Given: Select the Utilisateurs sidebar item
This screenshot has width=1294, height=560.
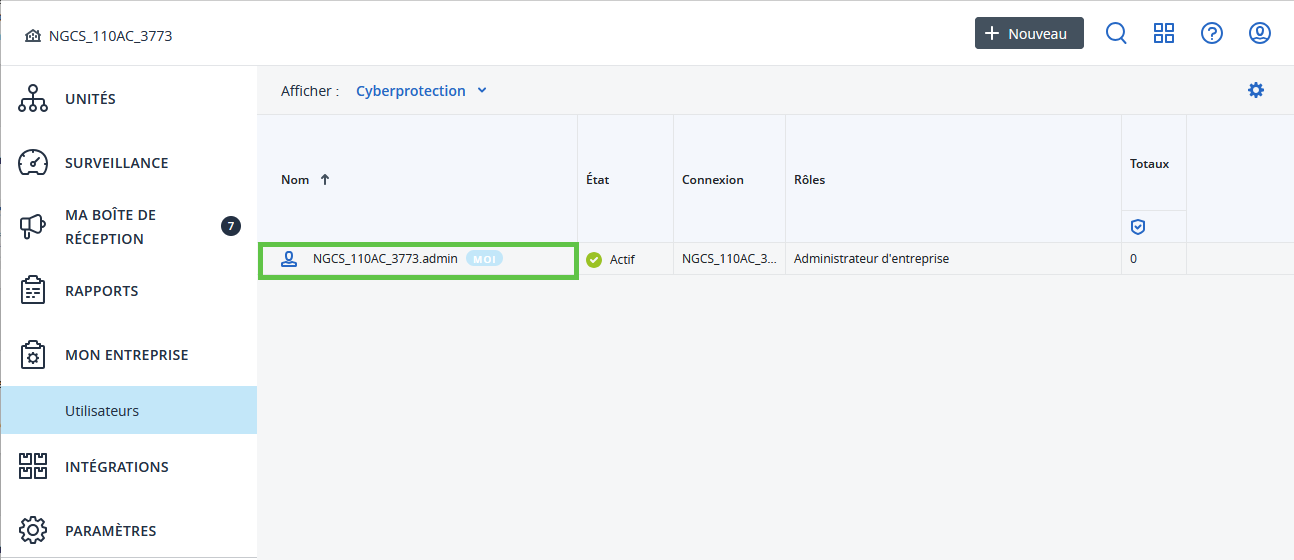Looking at the screenshot, I should [102, 411].
